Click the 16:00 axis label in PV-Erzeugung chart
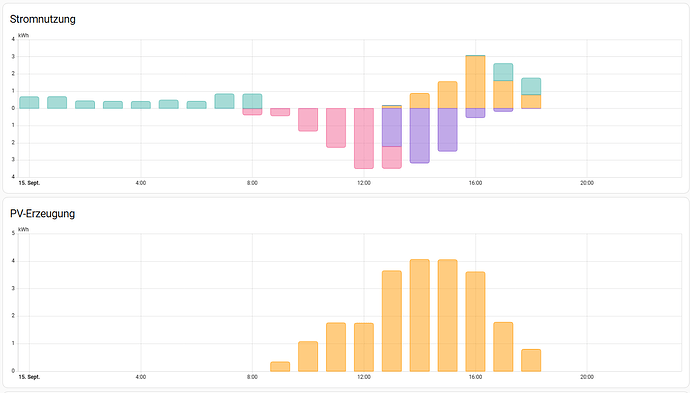 (475, 377)
